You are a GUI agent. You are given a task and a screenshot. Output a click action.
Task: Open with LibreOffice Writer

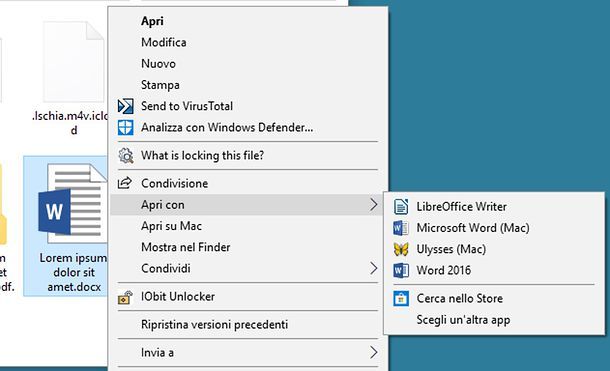click(x=494, y=206)
